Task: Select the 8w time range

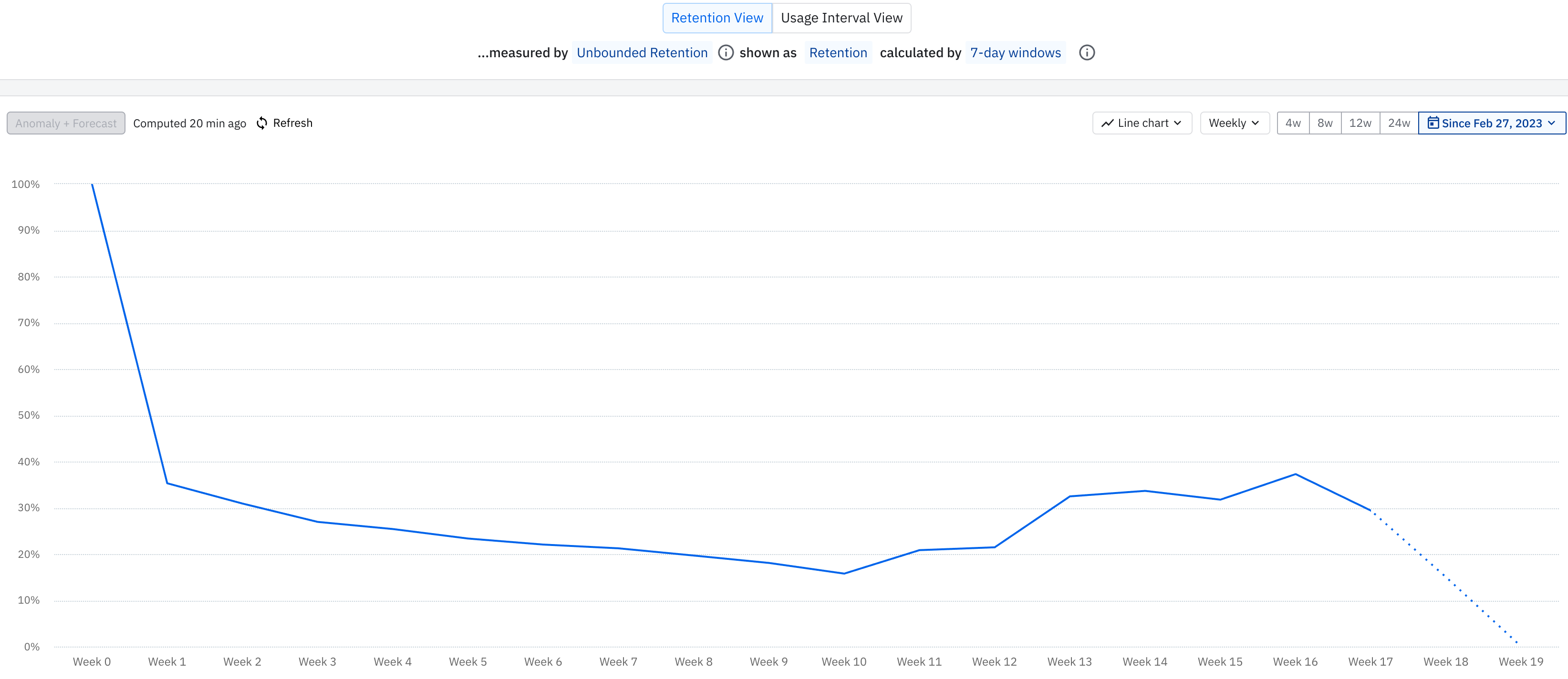Action: (1325, 123)
